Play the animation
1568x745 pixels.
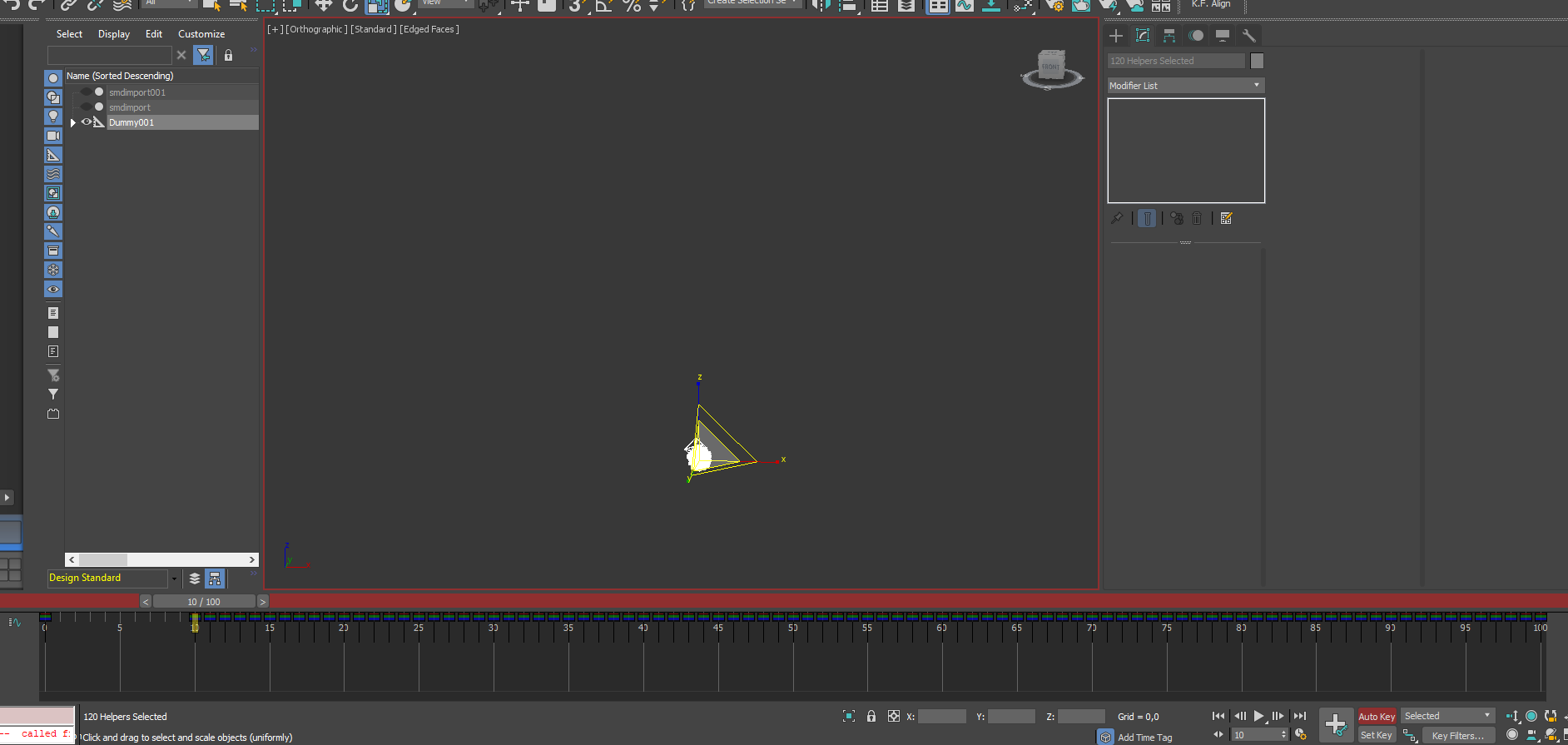point(1259,716)
